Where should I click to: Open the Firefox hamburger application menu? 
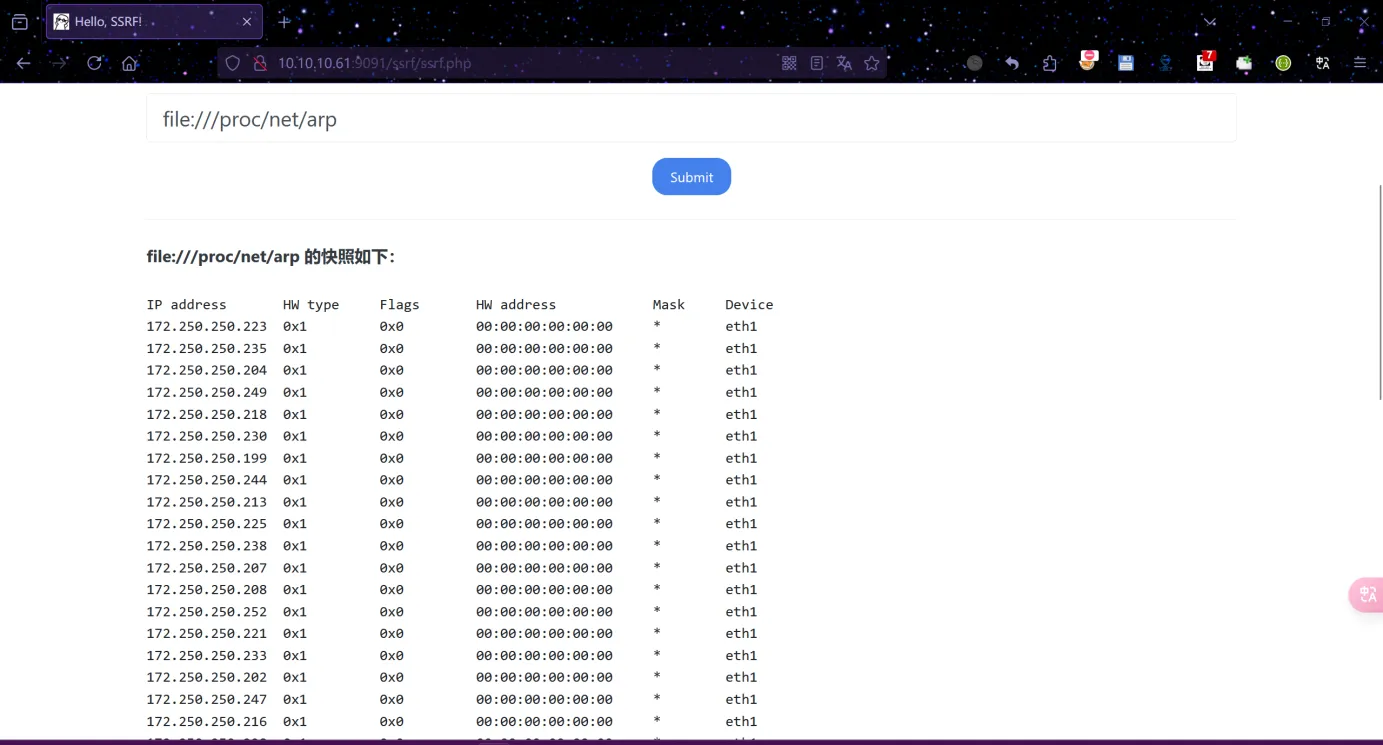(x=1360, y=63)
